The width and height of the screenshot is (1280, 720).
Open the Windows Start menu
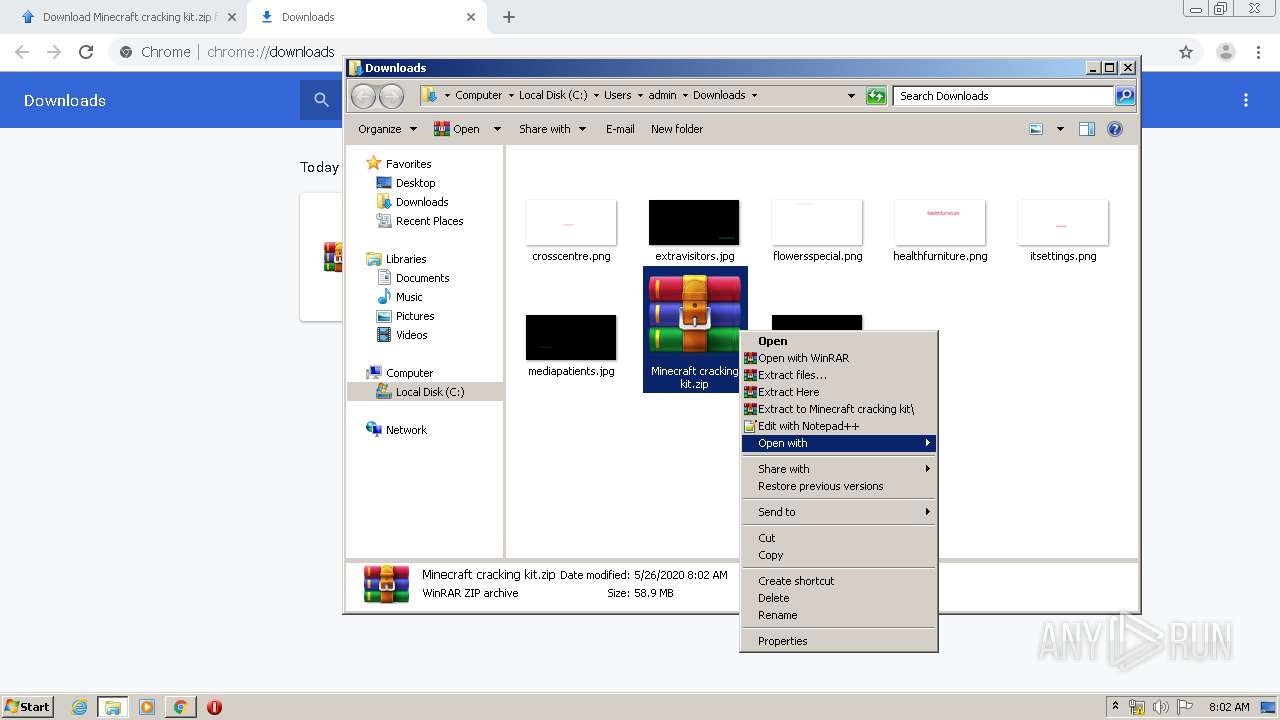point(28,706)
